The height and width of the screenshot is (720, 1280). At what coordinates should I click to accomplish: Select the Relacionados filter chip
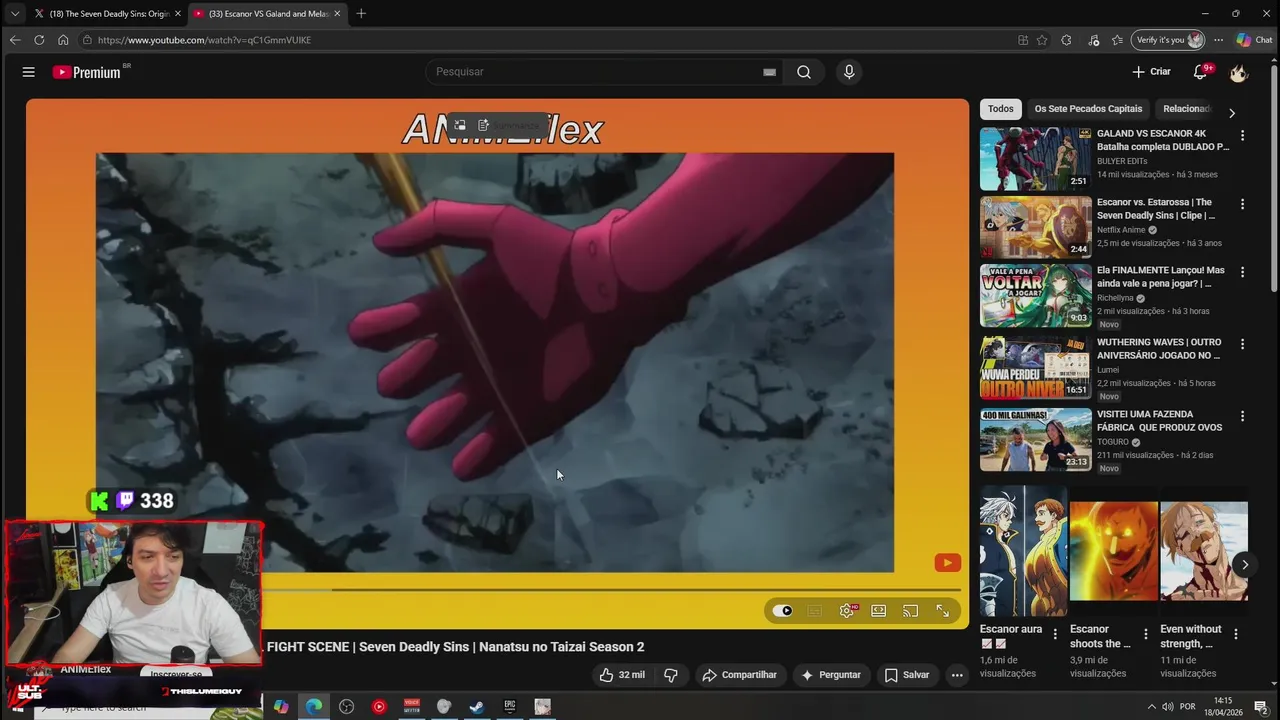(1186, 109)
